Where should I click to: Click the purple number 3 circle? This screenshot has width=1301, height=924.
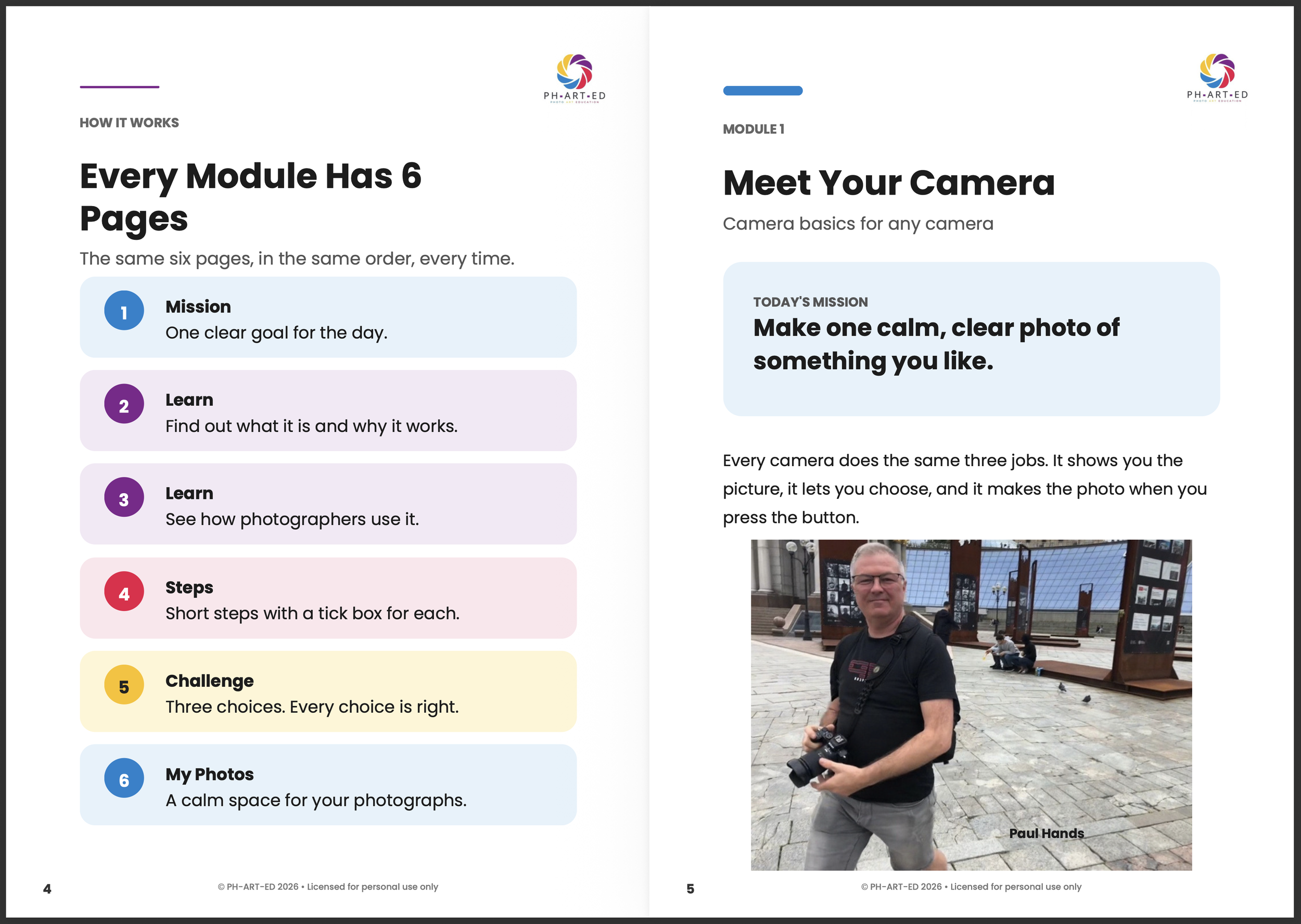tap(124, 497)
